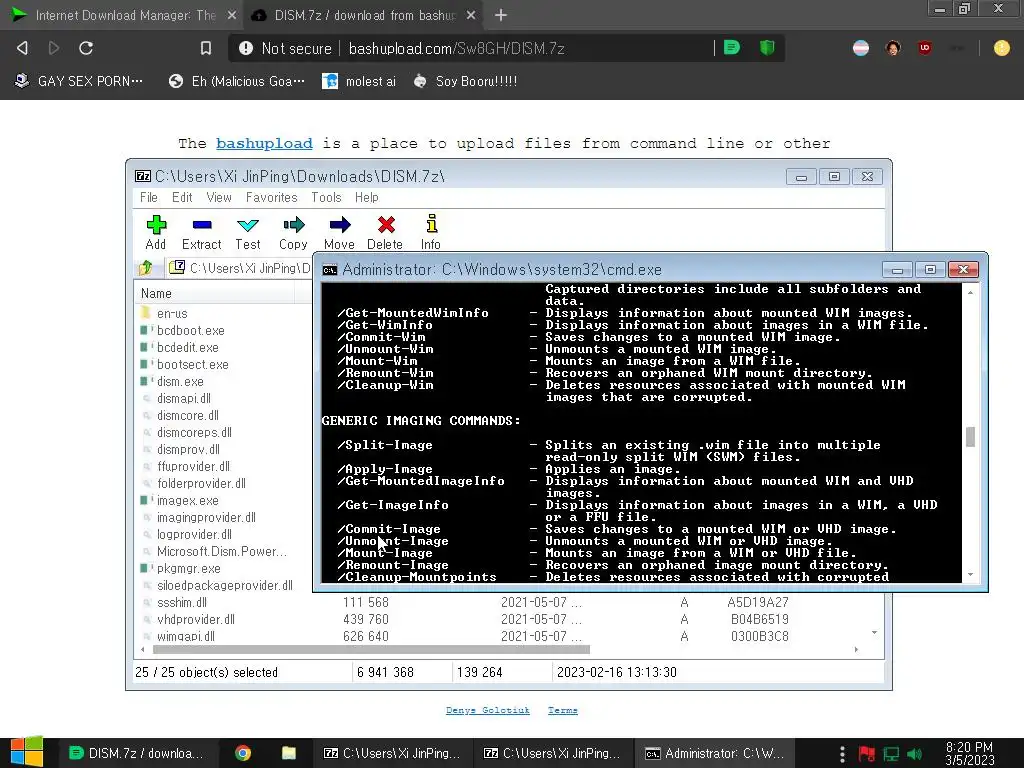Click the browser Forward button
Image resolution: width=1024 pixels, height=768 pixels.
(54, 48)
